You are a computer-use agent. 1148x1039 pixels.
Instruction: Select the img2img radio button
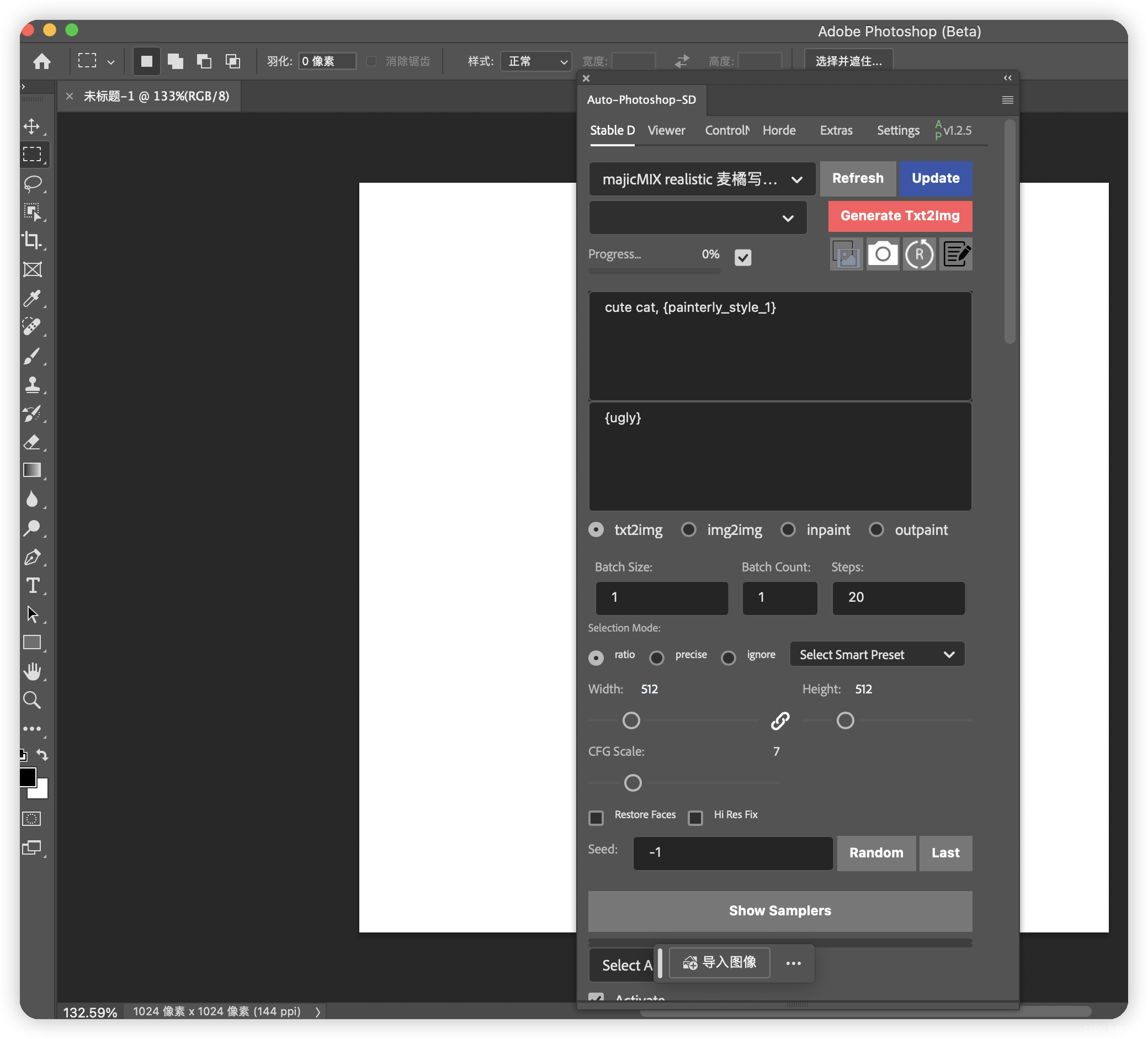pyautogui.click(x=689, y=530)
